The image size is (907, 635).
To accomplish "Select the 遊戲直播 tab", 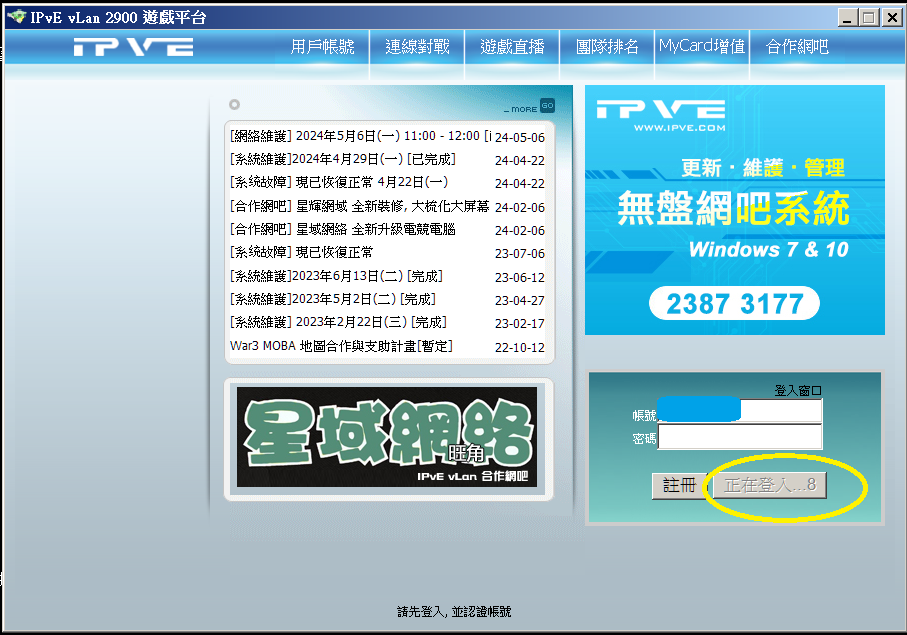I will click(x=512, y=46).
